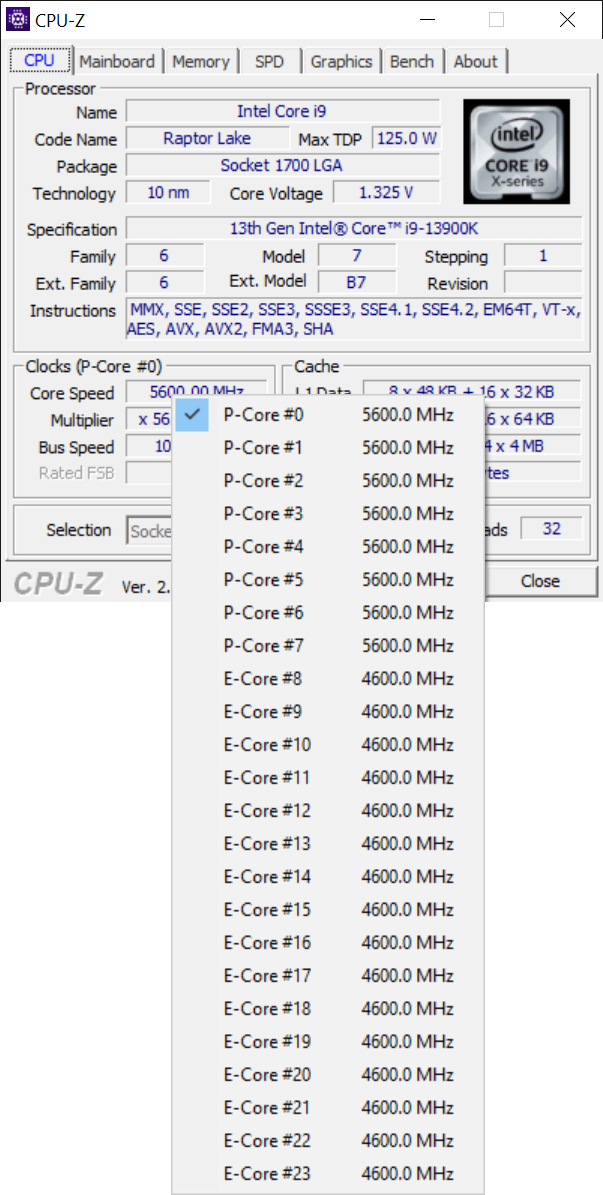Select E-Core #21 from the list
Viewport: 603px width, 1195px height.
(328, 1107)
